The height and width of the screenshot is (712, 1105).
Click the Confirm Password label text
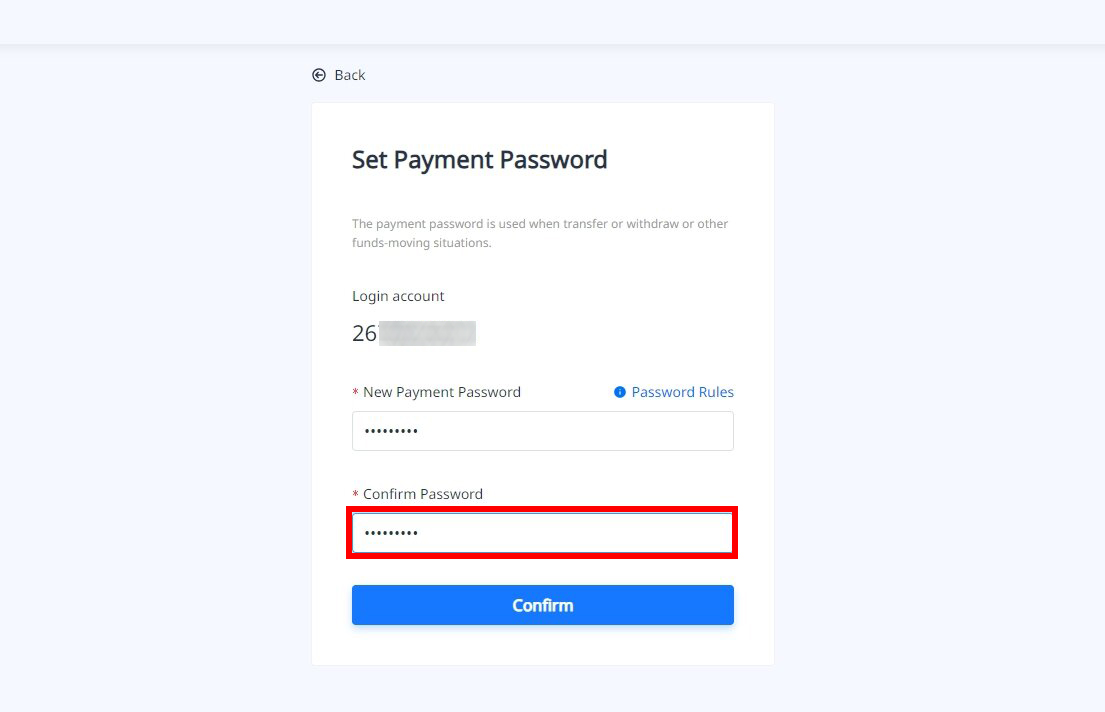click(x=422, y=494)
